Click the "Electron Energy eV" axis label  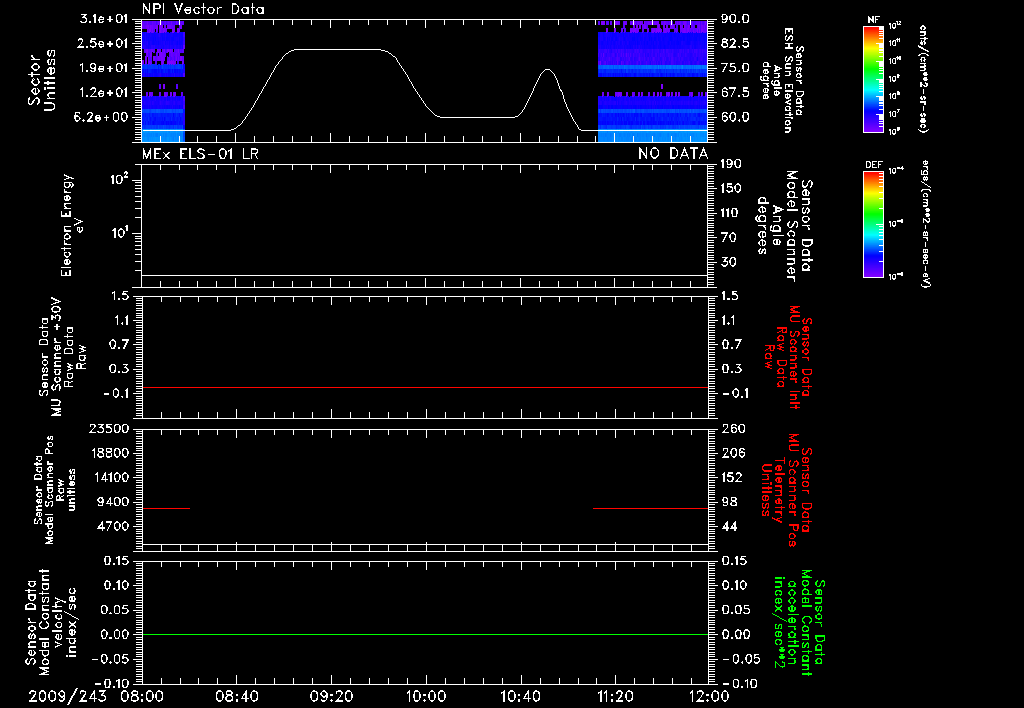71,225
